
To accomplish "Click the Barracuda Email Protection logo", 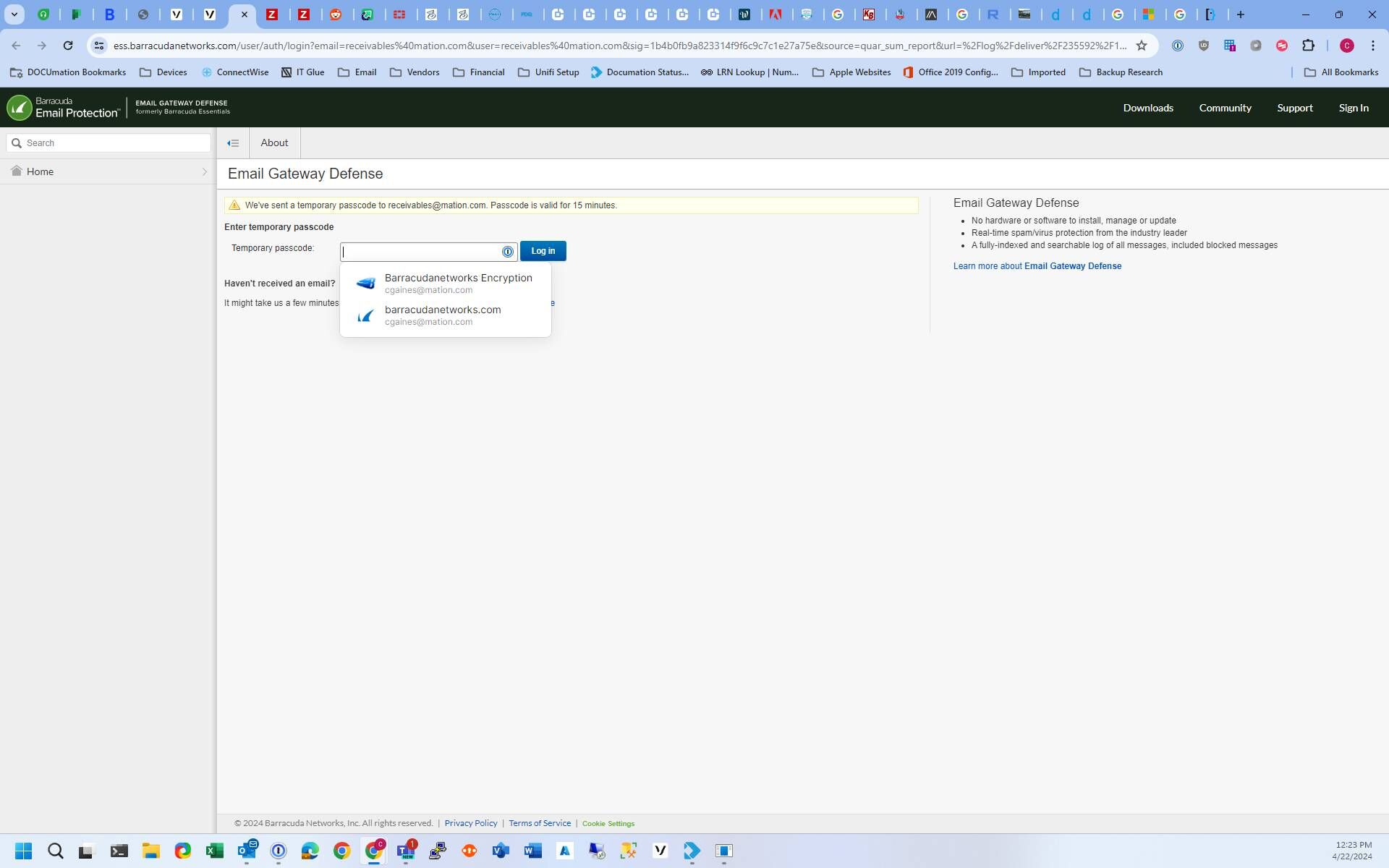I will (64, 108).
